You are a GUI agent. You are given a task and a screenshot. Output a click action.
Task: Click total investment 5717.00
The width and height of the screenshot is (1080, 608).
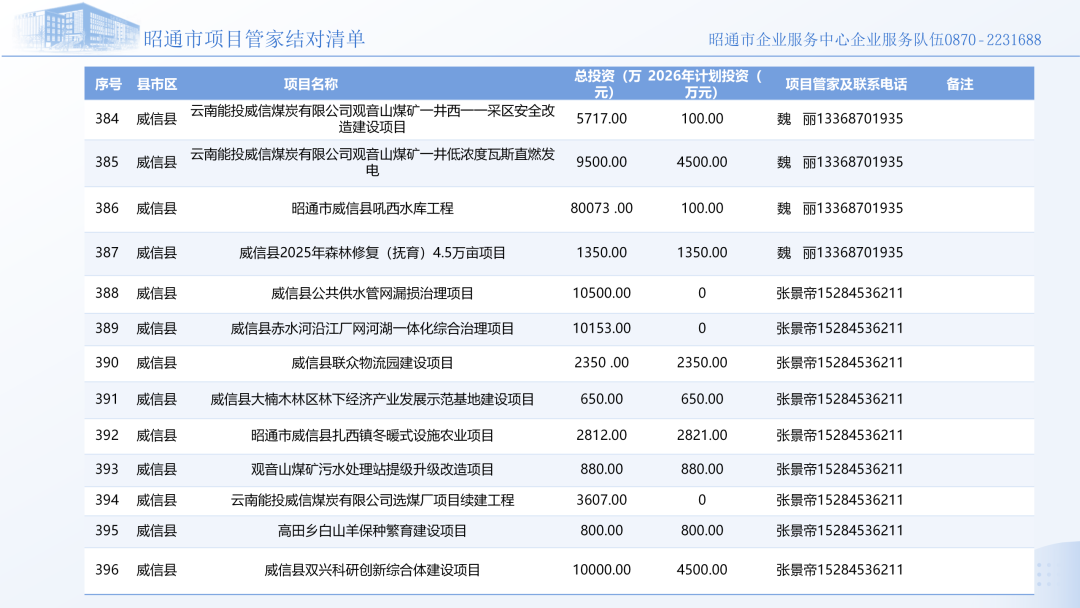pyautogui.click(x=601, y=118)
